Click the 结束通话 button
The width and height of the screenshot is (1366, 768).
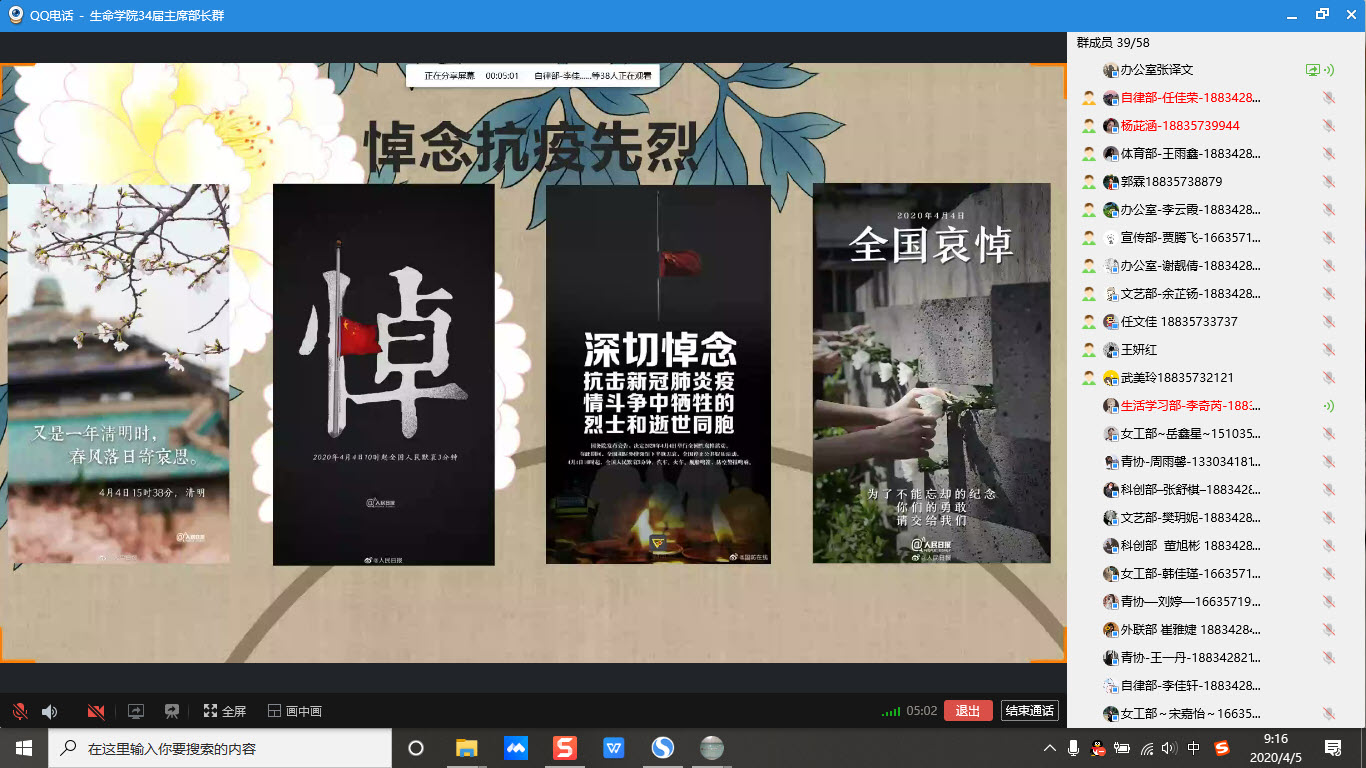pyautogui.click(x=1030, y=711)
